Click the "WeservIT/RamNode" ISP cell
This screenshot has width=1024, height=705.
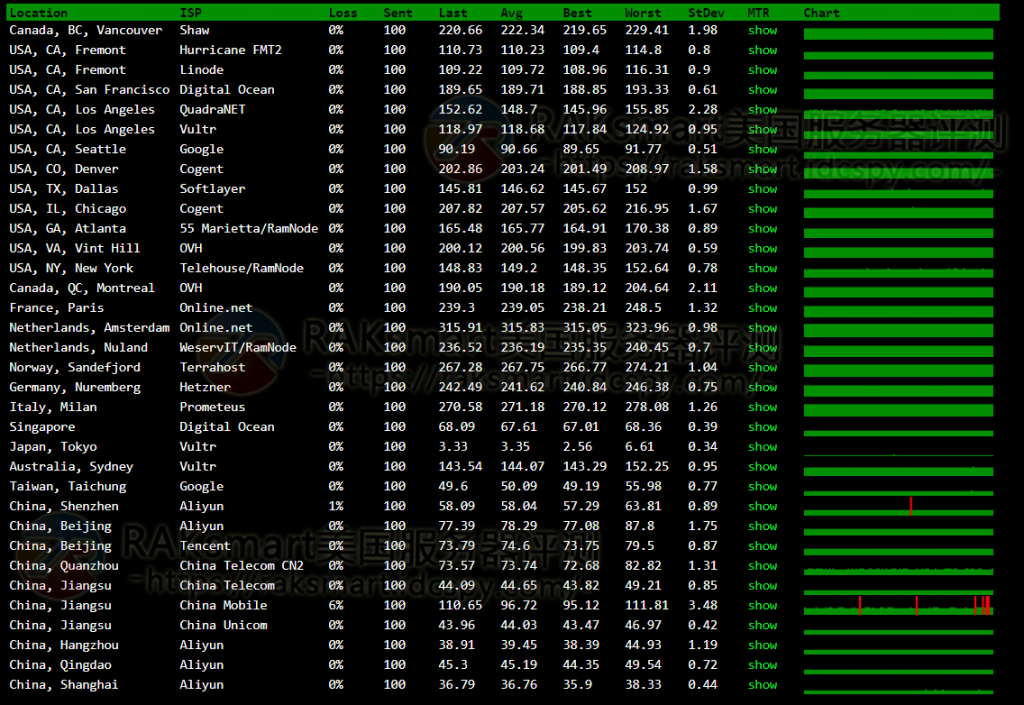pos(238,347)
